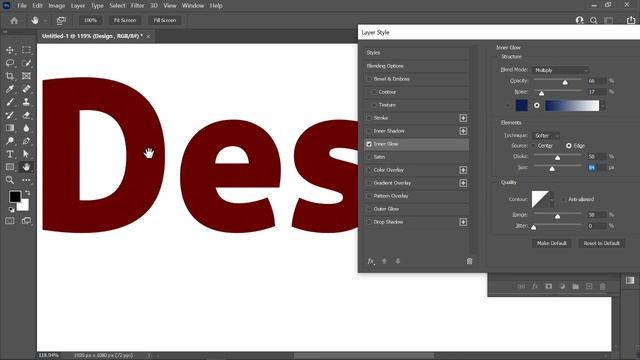This screenshot has width=640, height=360.
Task: Select the Zoom tool
Action: pyautogui.click(x=10, y=180)
